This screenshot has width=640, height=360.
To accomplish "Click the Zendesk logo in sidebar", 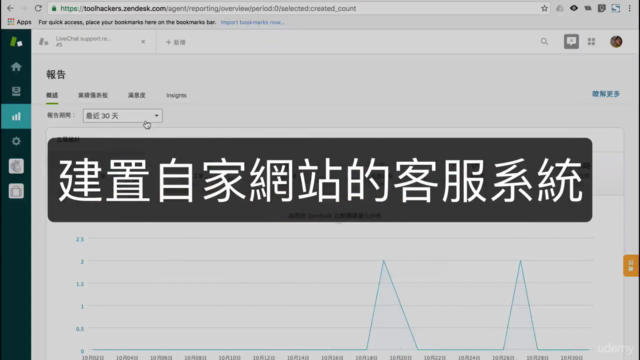I will pyautogui.click(x=16, y=42).
